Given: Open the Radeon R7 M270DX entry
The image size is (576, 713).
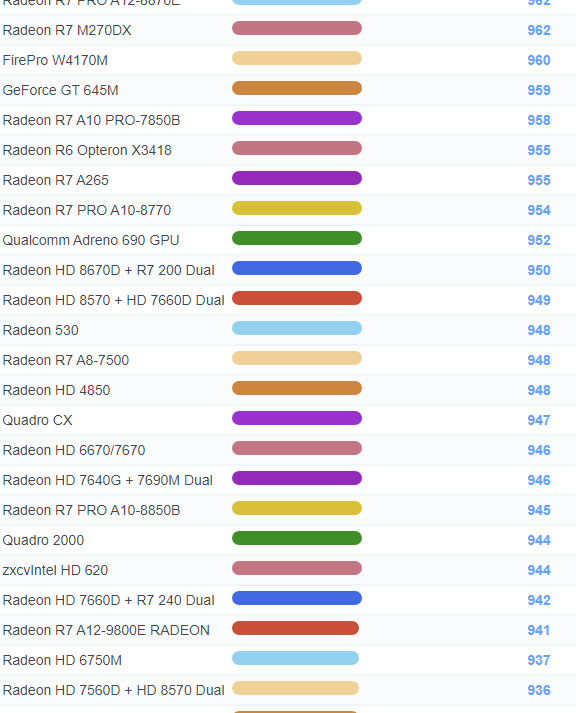Looking at the screenshot, I should (67, 30).
